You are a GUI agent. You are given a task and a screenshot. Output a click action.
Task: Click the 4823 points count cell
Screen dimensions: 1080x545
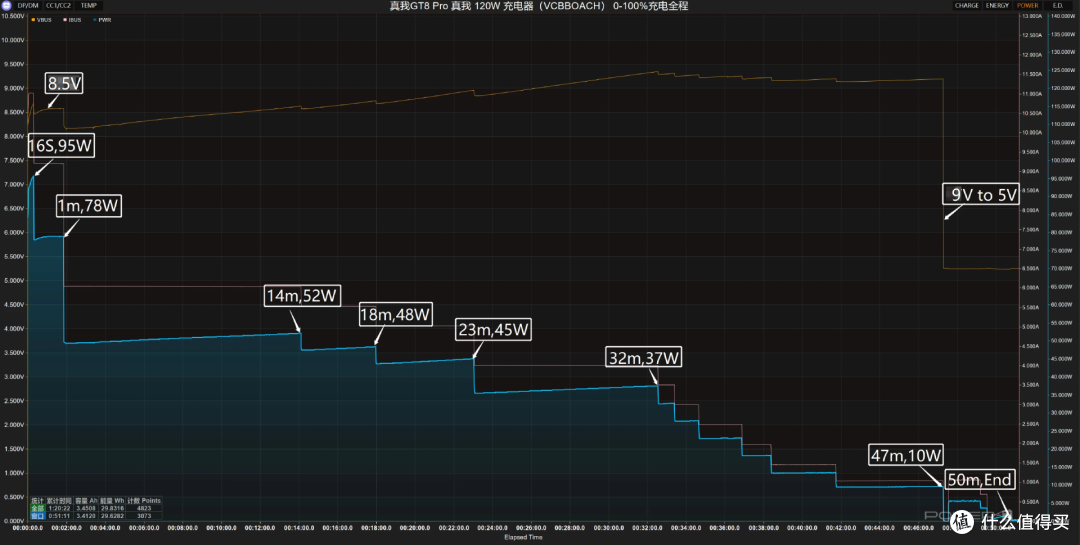(144, 508)
